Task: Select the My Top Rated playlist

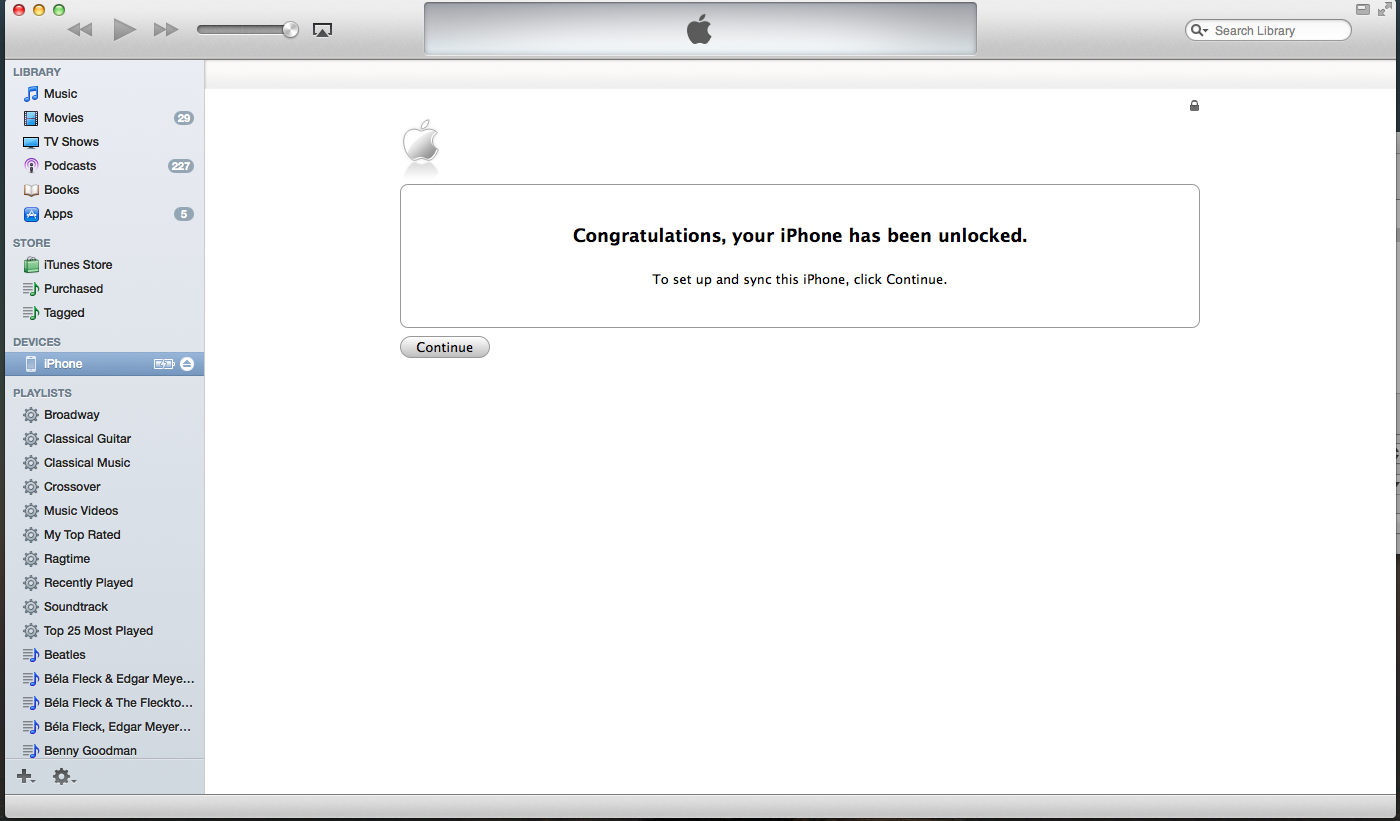Action: (x=103, y=535)
